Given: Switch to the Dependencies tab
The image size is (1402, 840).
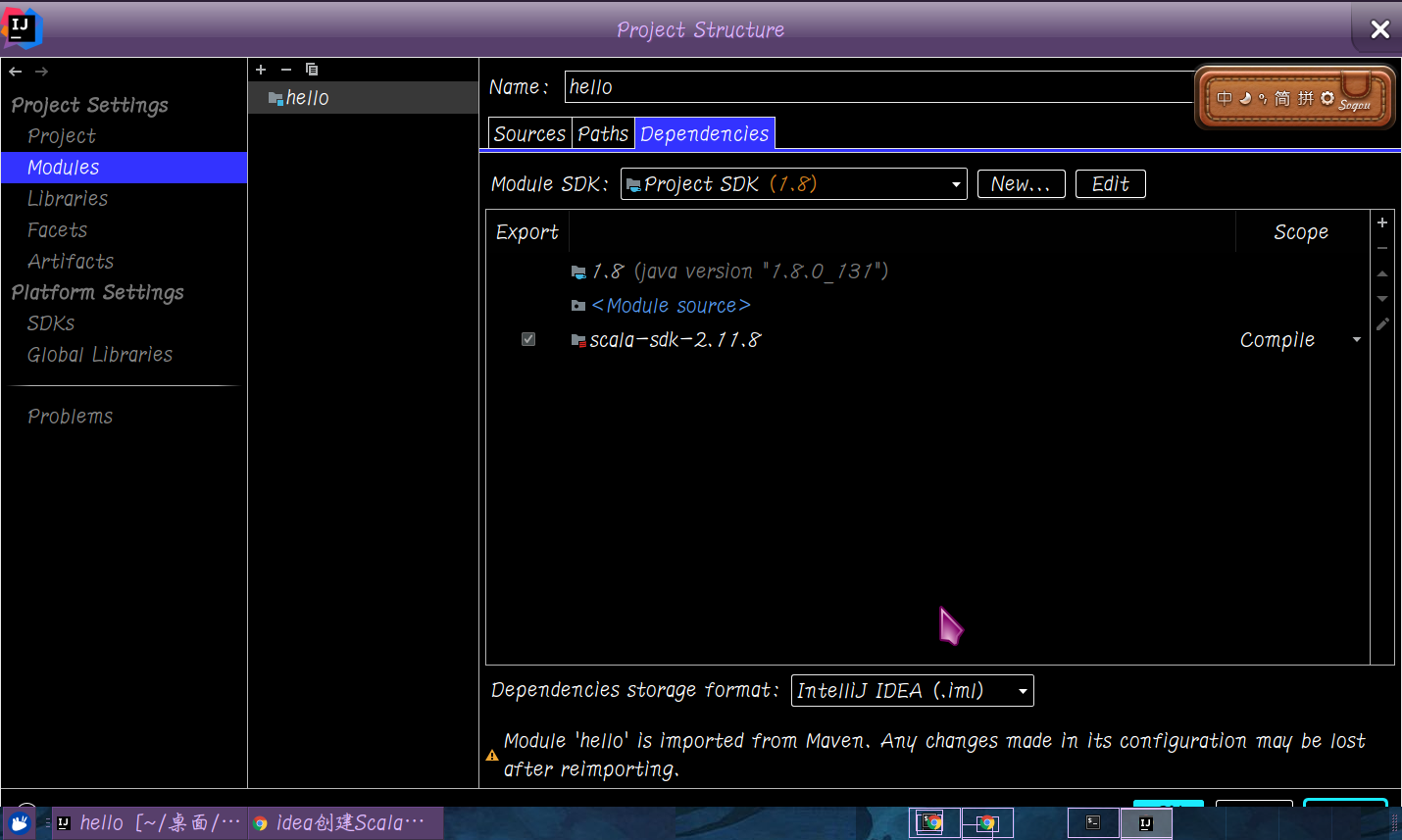Looking at the screenshot, I should click(705, 133).
